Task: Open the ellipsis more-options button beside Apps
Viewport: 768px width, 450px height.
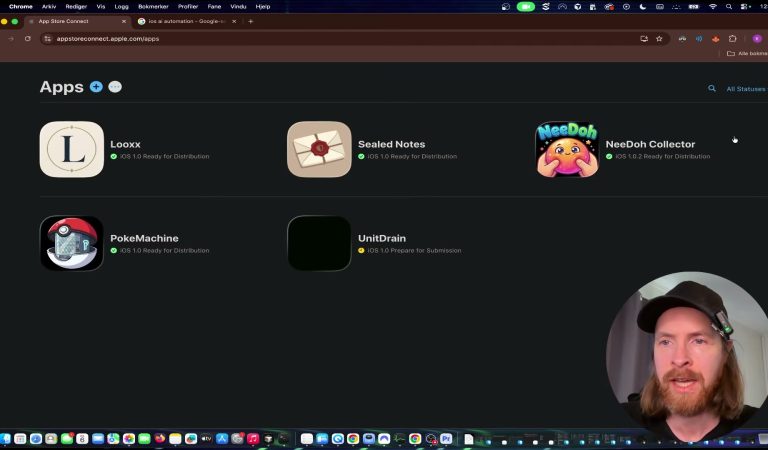Action: coord(115,87)
